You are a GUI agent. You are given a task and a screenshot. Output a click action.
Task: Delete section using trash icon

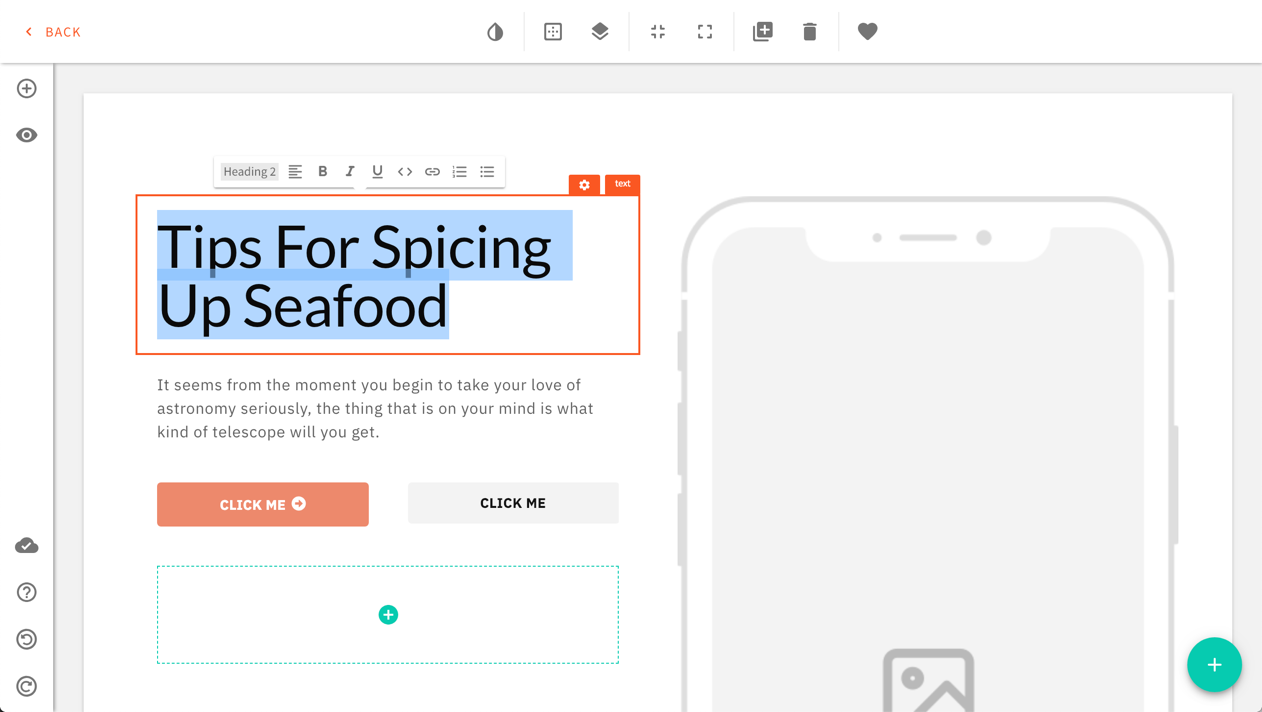click(810, 32)
